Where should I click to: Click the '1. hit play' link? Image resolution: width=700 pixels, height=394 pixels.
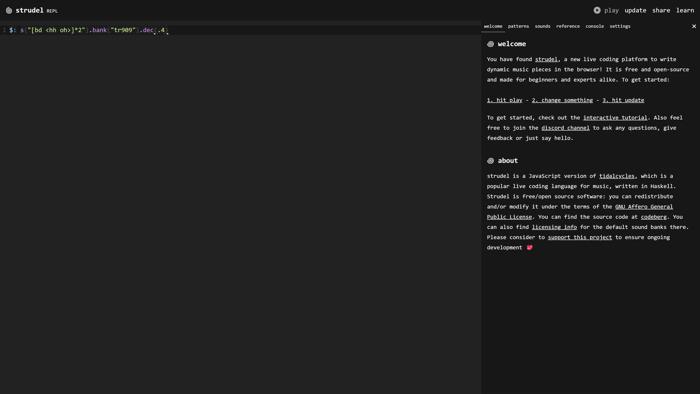click(504, 100)
